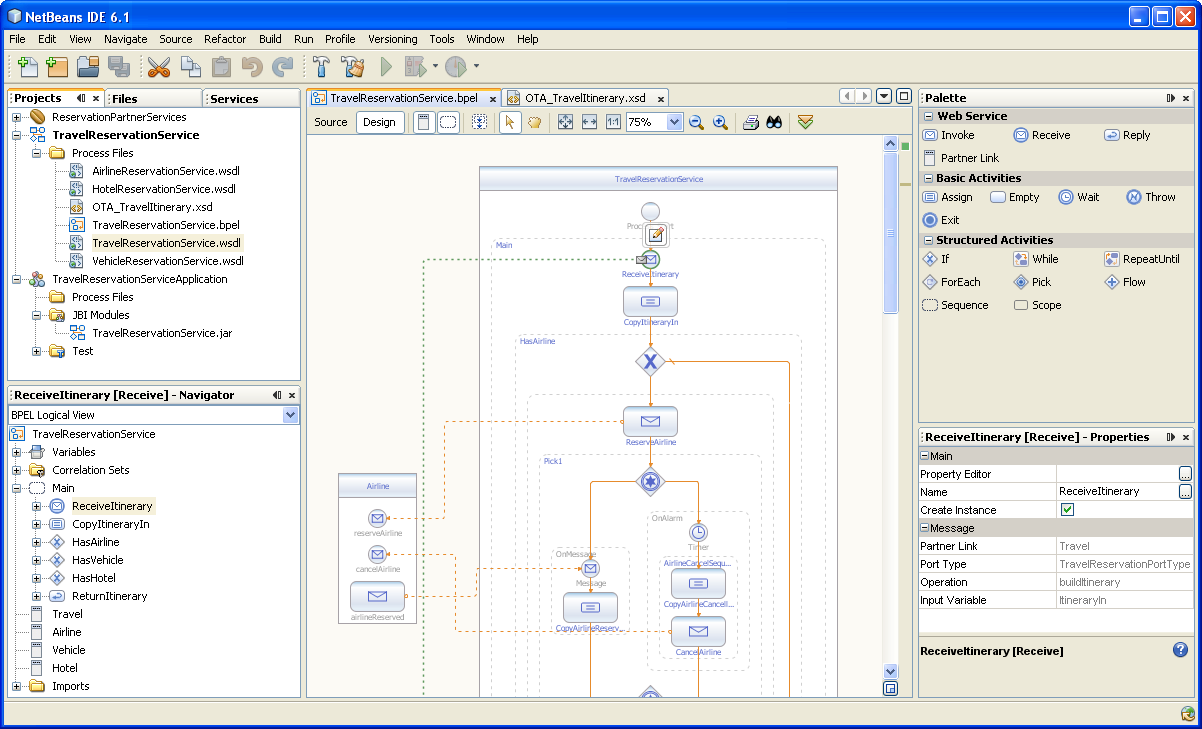Open the zoom percentage dropdown

click(x=674, y=122)
